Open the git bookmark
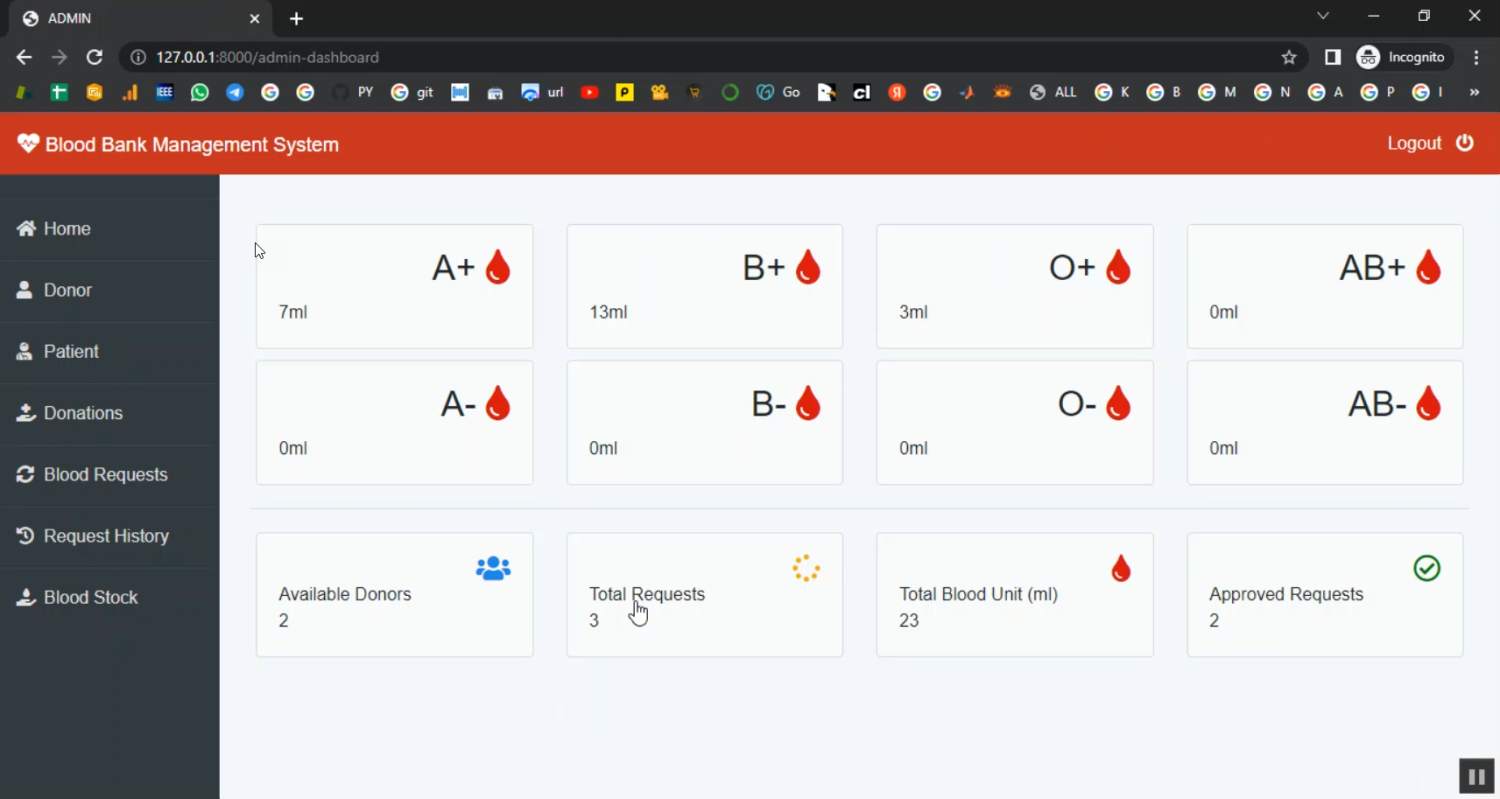 tap(412, 92)
